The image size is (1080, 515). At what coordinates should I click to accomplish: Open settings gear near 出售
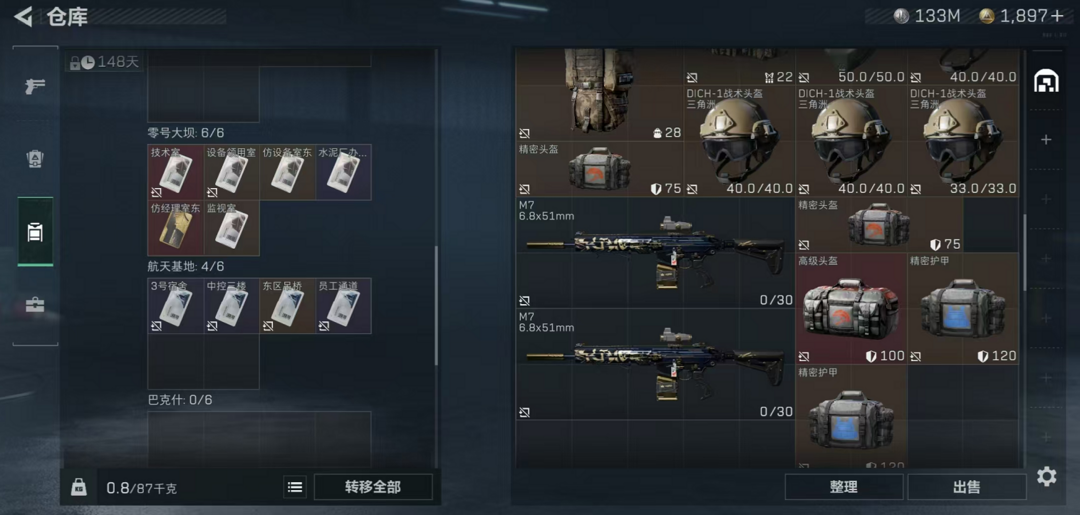click(1046, 476)
